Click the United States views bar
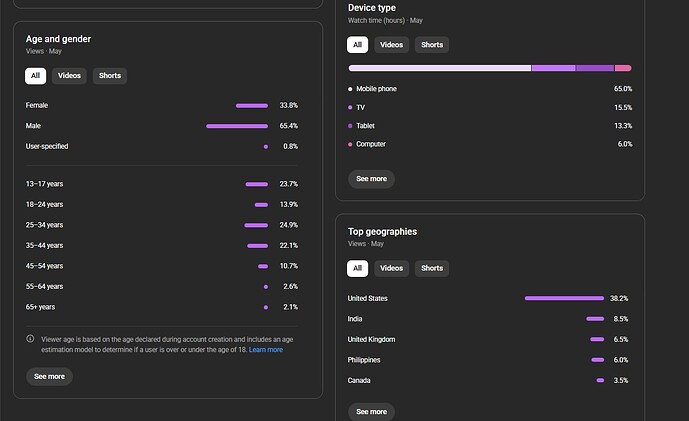The width and height of the screenshot is (689, 421). point(564,298)
